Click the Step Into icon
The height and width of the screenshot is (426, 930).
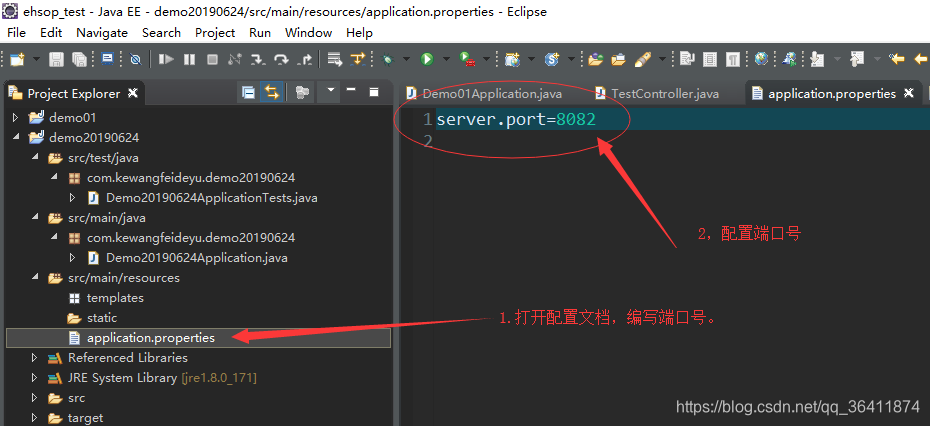pyautogui.click(x=257, y=59)
